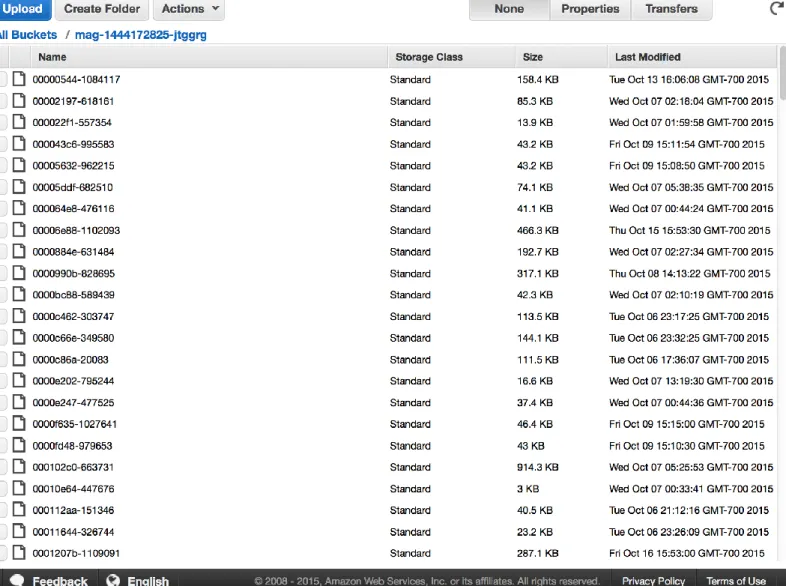The height and width of the screenshot is (586, 786).
Task: Click date Tue Oct 13 16:06:08
Action: (689, 79)
